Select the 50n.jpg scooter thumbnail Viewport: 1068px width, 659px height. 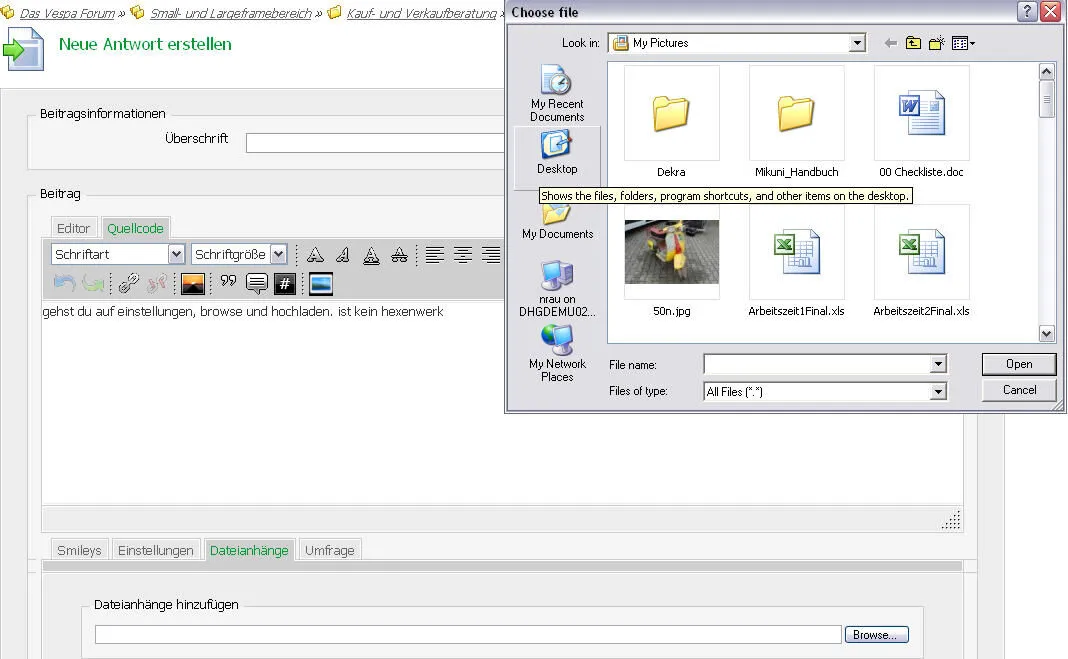coord(671,252)
